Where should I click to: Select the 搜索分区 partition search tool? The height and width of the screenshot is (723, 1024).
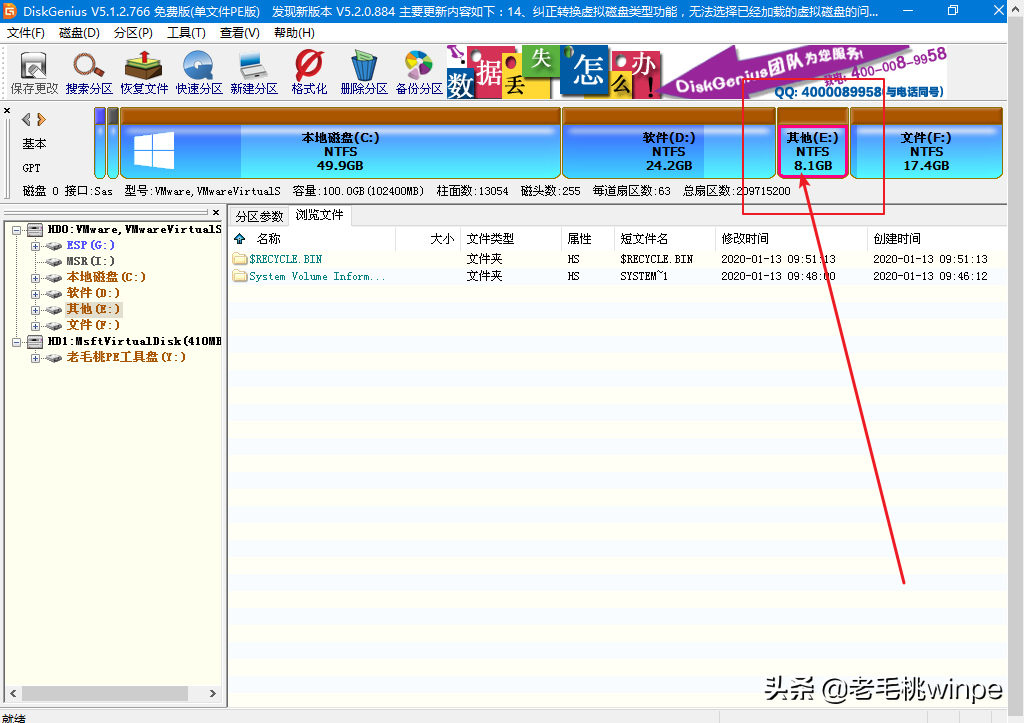point(88,72)
